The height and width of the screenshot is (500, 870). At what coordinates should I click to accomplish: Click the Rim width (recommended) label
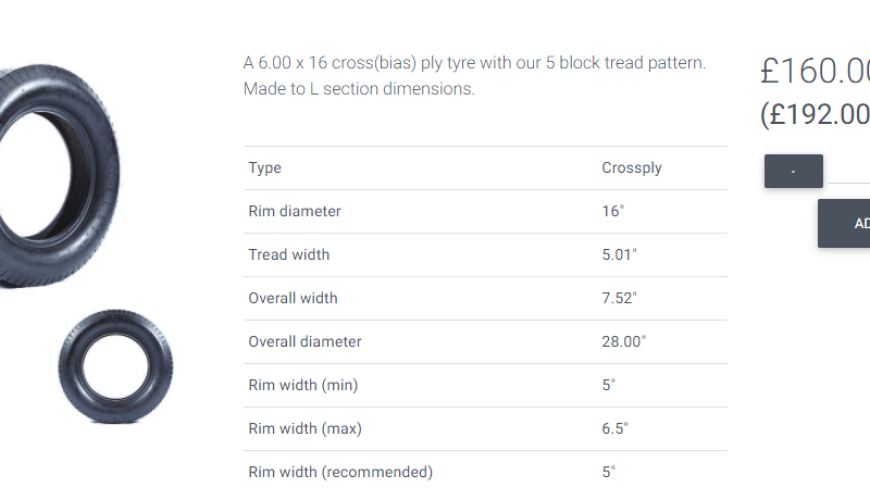(340, 472)
